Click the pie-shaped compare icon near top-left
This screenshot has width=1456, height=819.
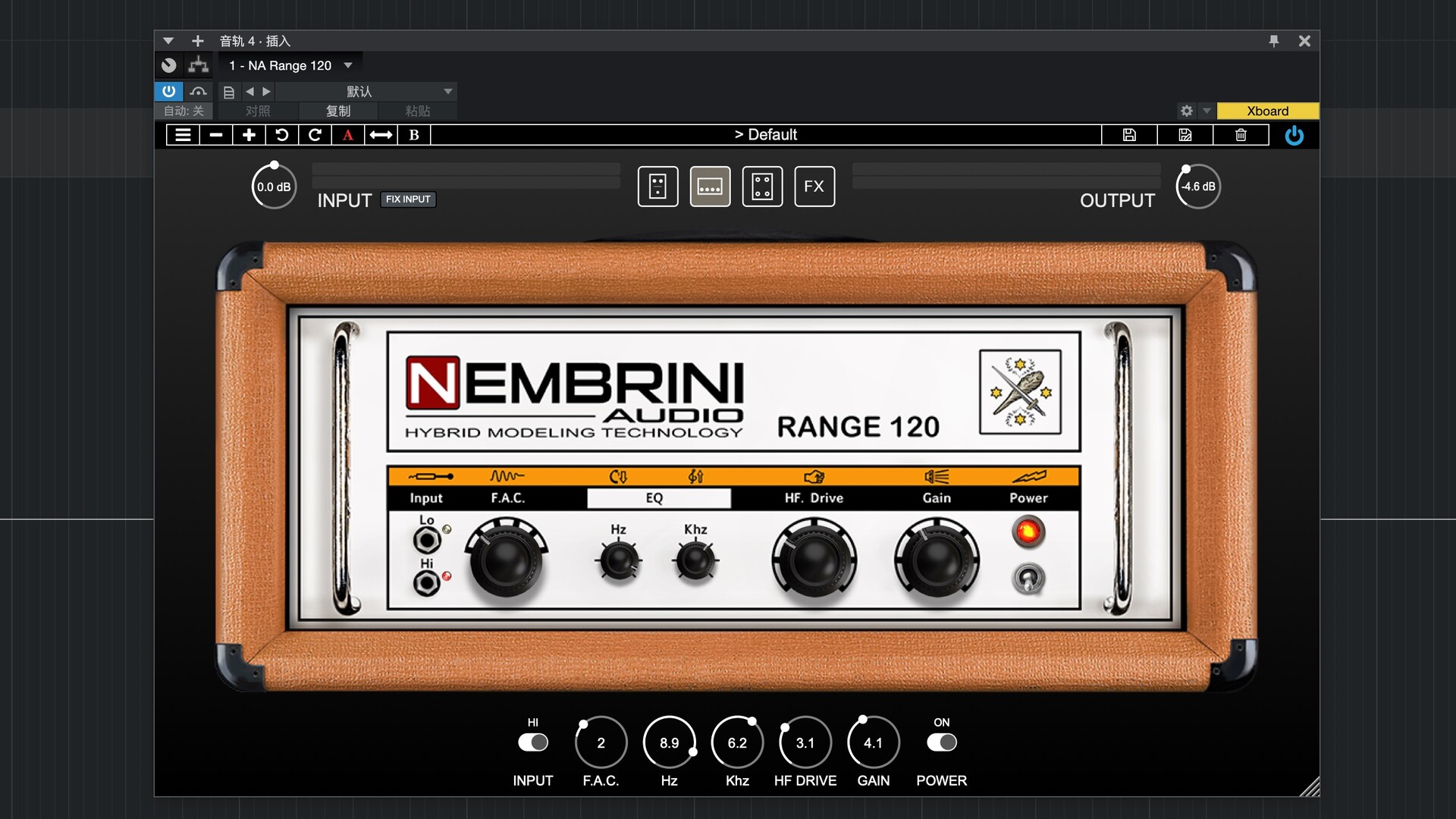point(169,66)
